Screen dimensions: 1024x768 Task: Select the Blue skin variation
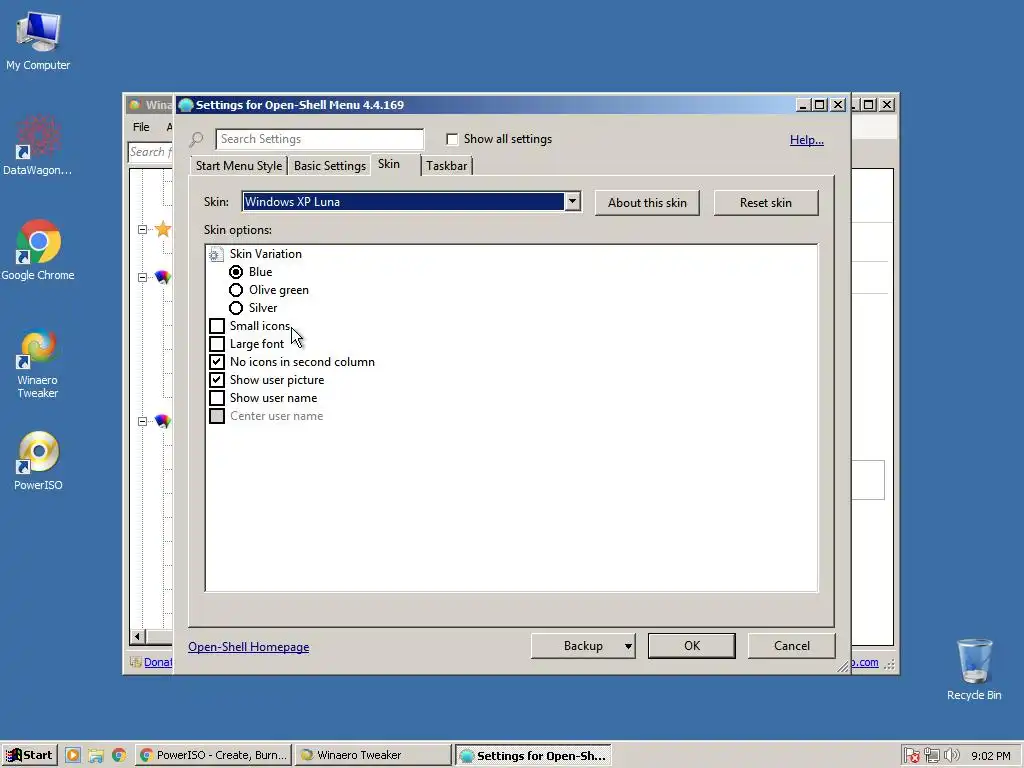[236, 272]
